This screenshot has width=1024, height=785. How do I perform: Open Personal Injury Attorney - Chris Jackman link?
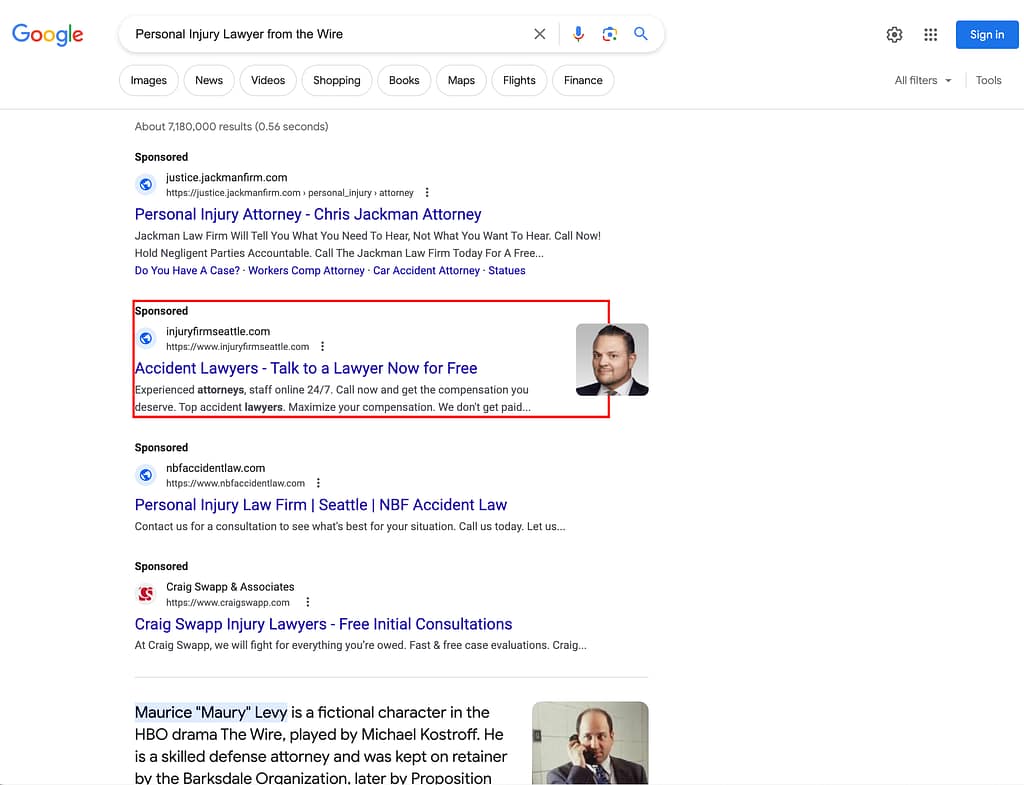(308, 214)
